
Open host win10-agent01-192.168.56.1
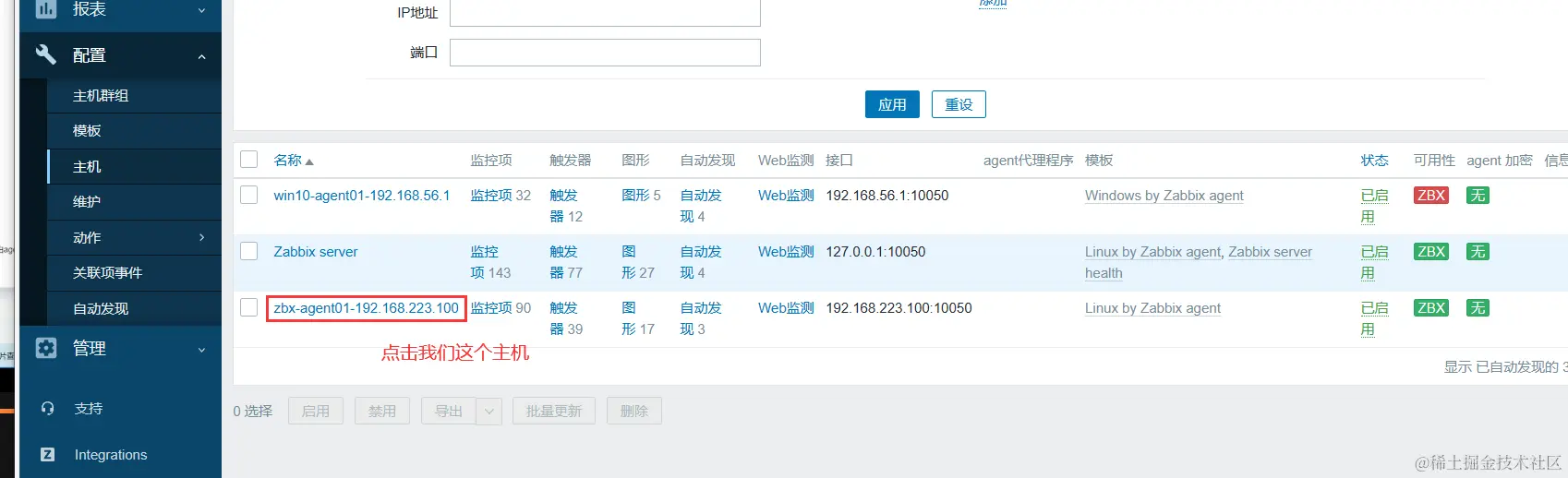[362, 195]
